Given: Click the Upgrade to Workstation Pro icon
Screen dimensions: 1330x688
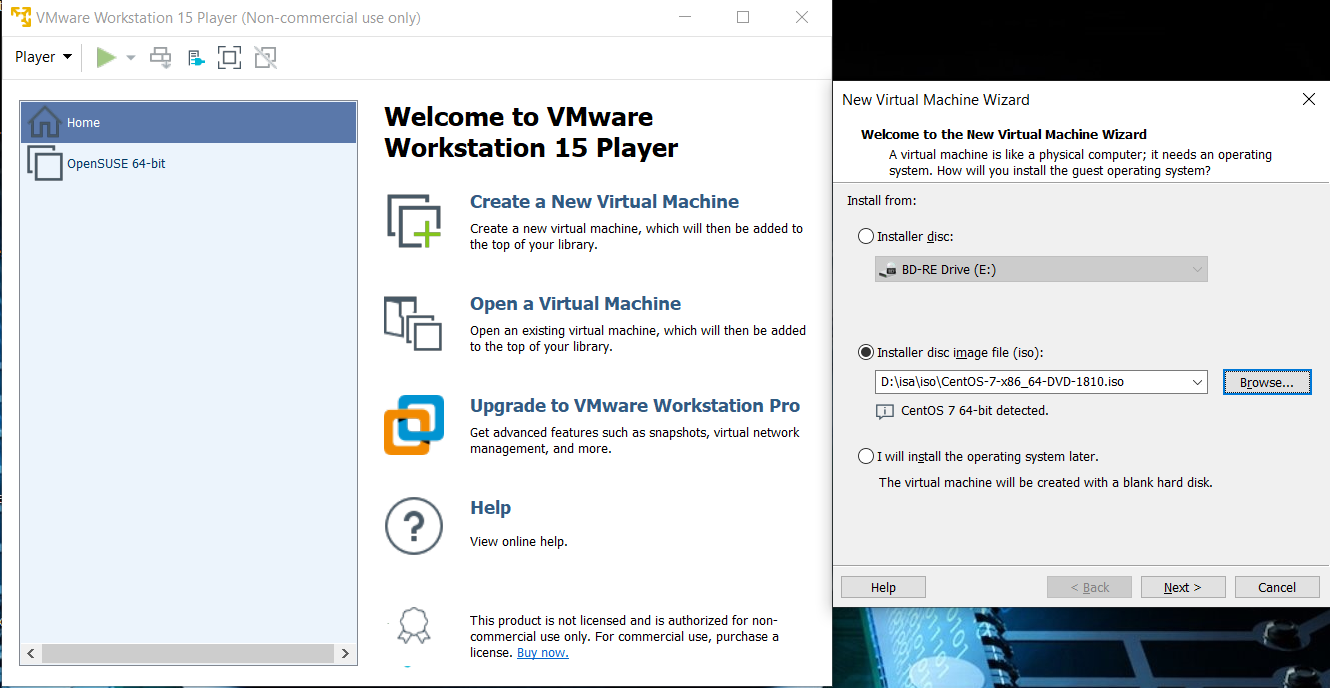Looking at the screenshot, I should tap(413, 425).
